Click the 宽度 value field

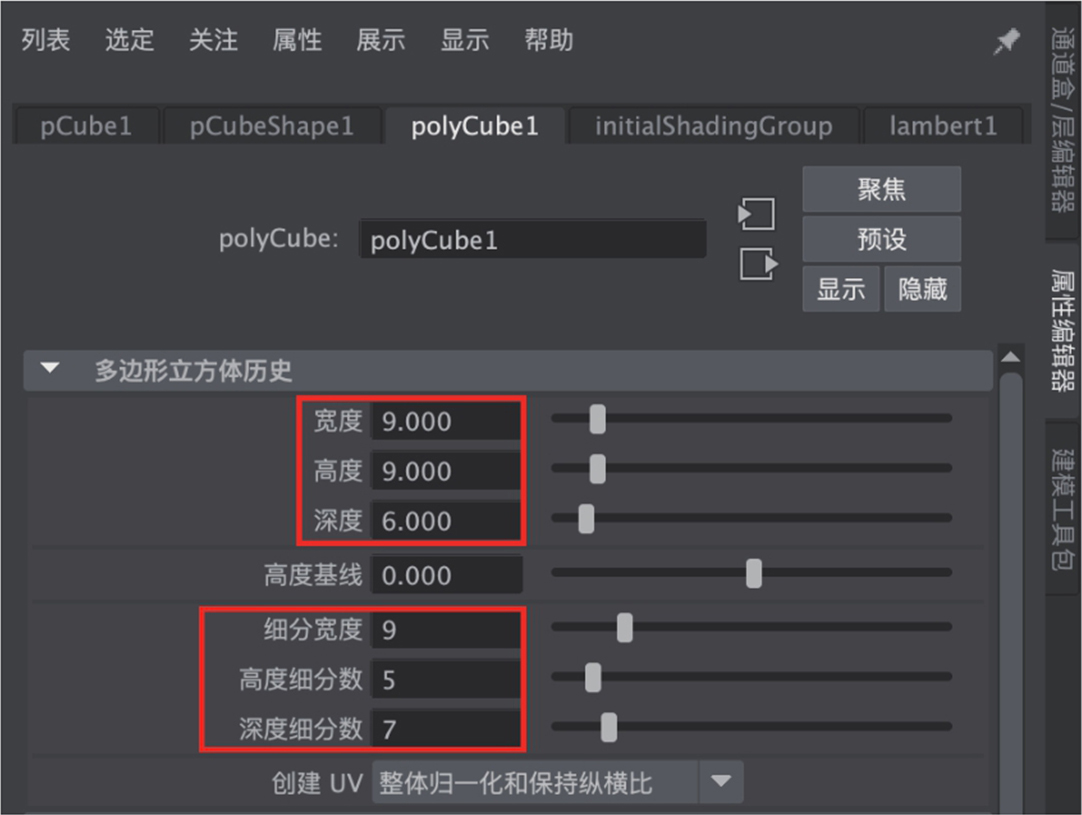[446, 421]
